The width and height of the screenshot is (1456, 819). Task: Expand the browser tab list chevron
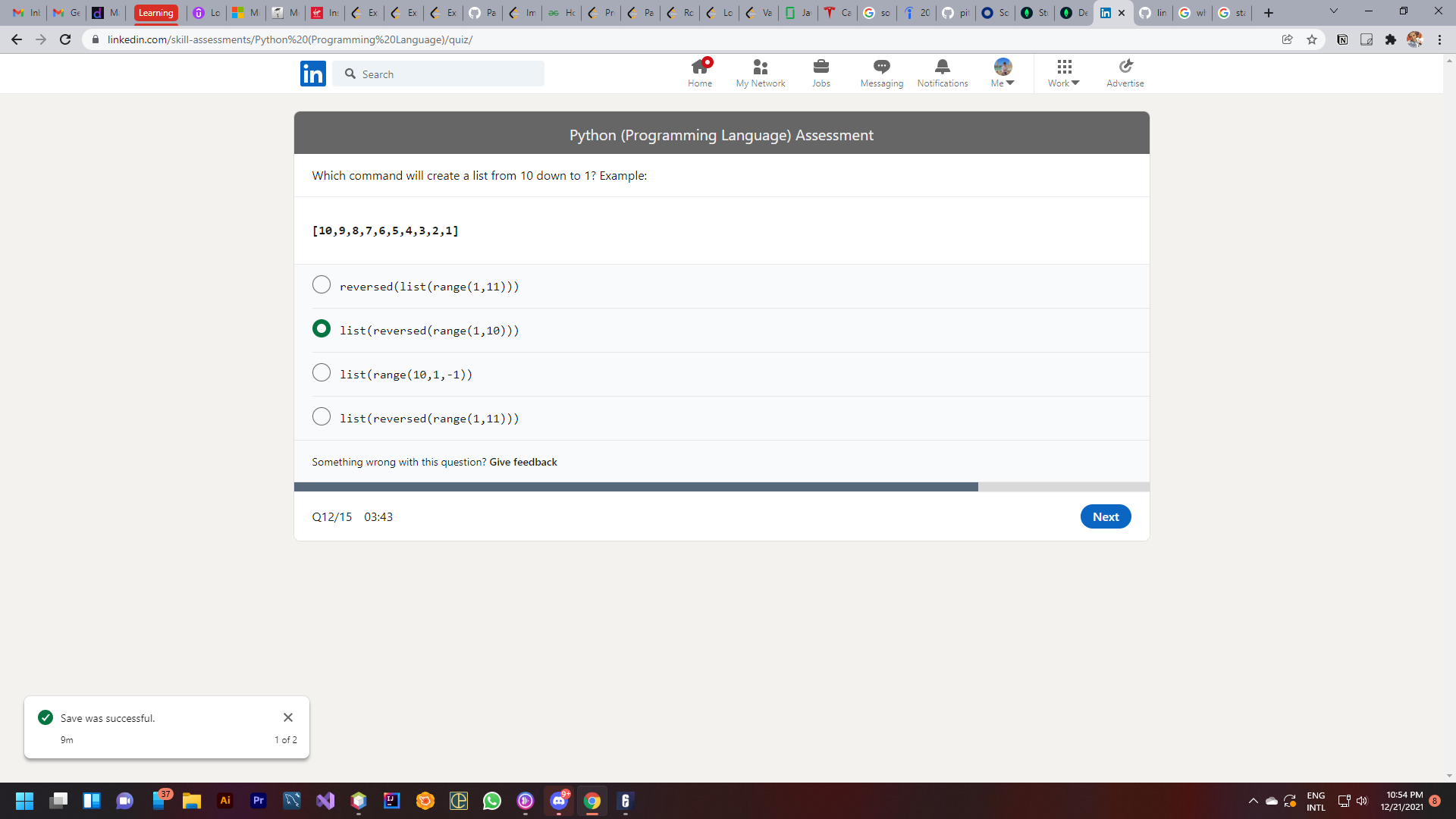coord(1333,12)
